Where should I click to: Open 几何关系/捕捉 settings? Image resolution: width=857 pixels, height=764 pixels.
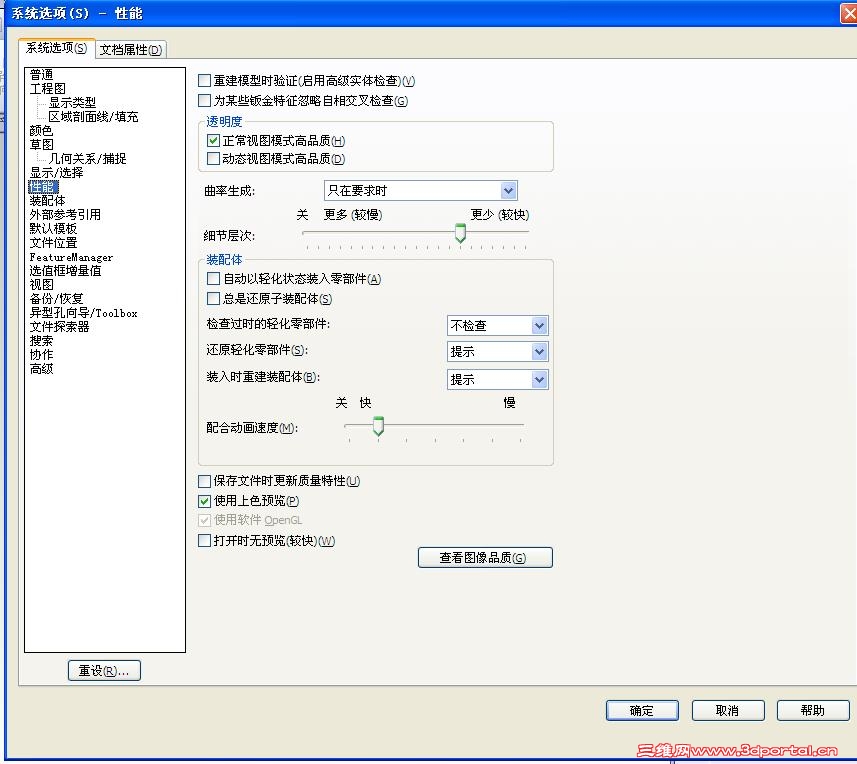[x=87, y=158]
